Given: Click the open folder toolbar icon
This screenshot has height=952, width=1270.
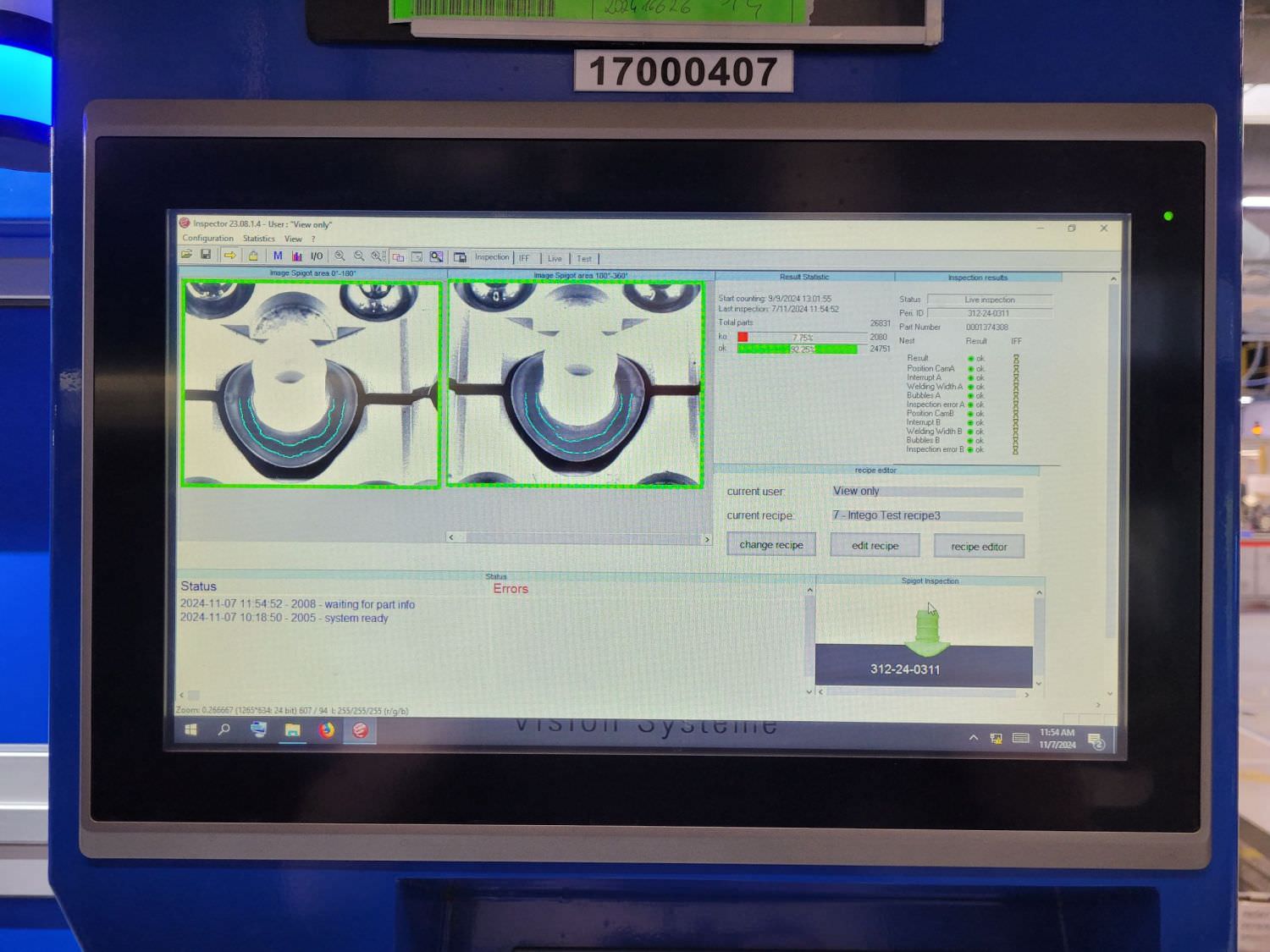Looking at the screenshot, I should pos(187,255).
